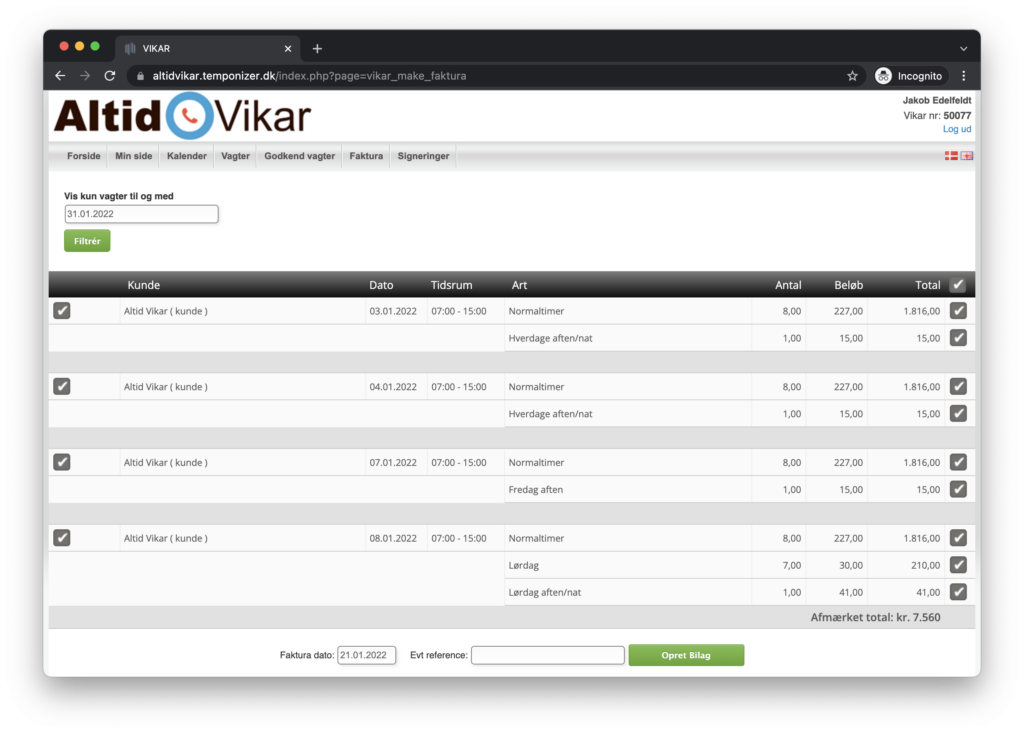Screen dimensions: 1024x734
Task: Bookmark this page with the star icon
Action: (x=852, y=76)
